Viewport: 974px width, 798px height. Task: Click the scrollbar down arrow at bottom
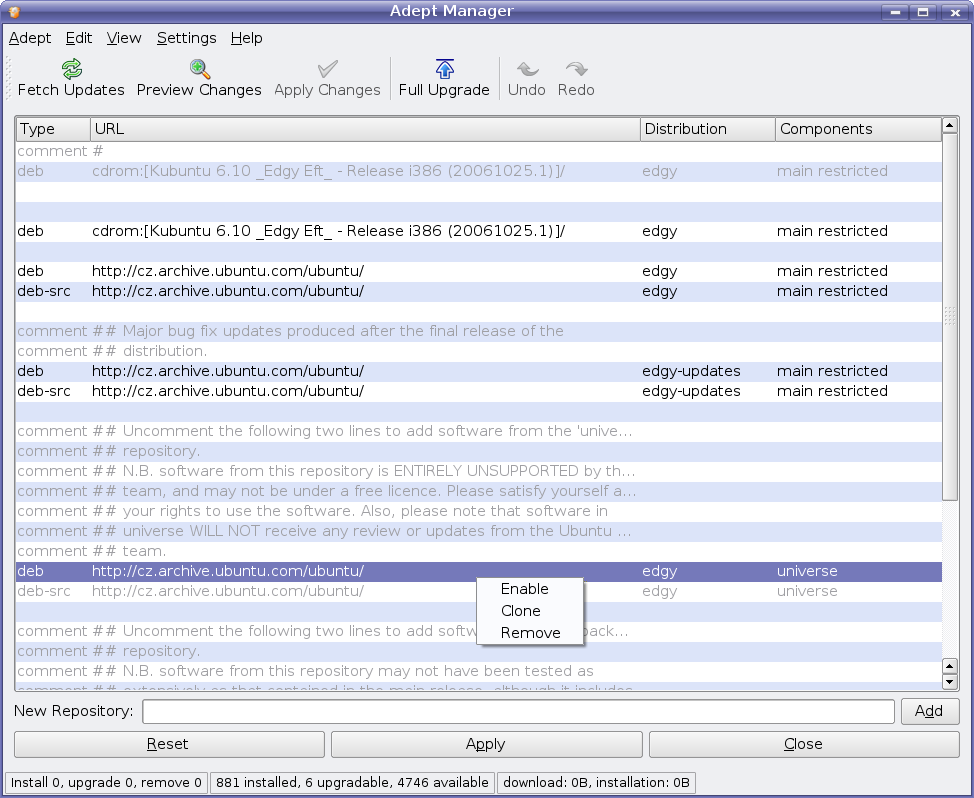coord(950,682)
